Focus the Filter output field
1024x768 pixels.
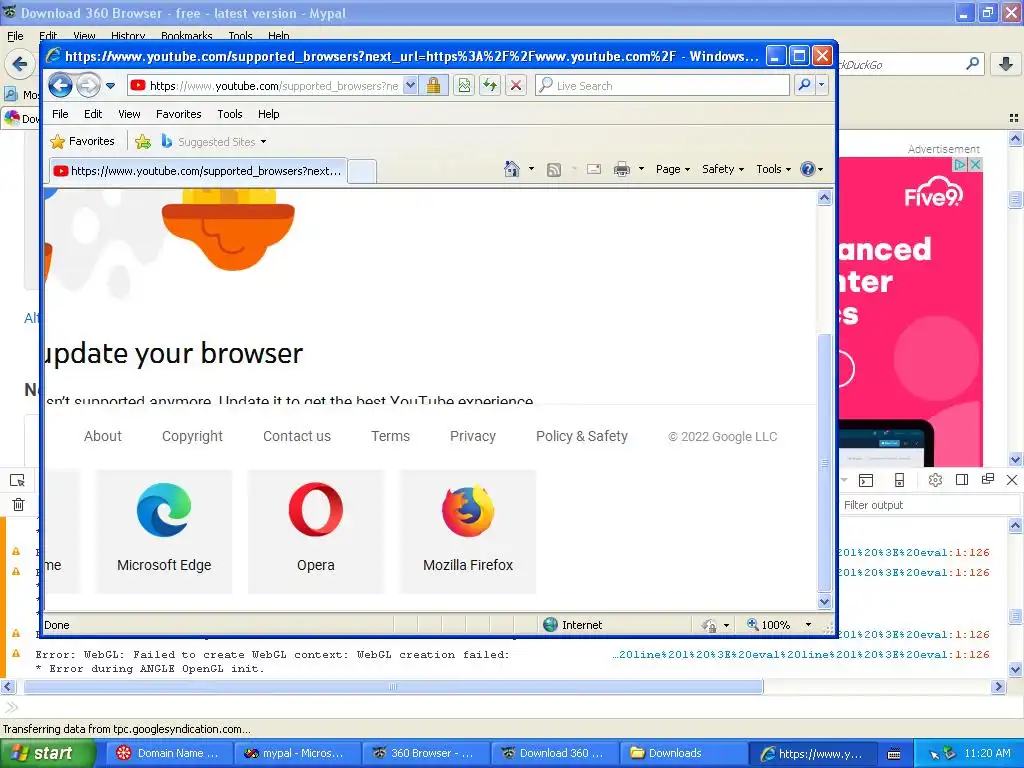[929, 505]
